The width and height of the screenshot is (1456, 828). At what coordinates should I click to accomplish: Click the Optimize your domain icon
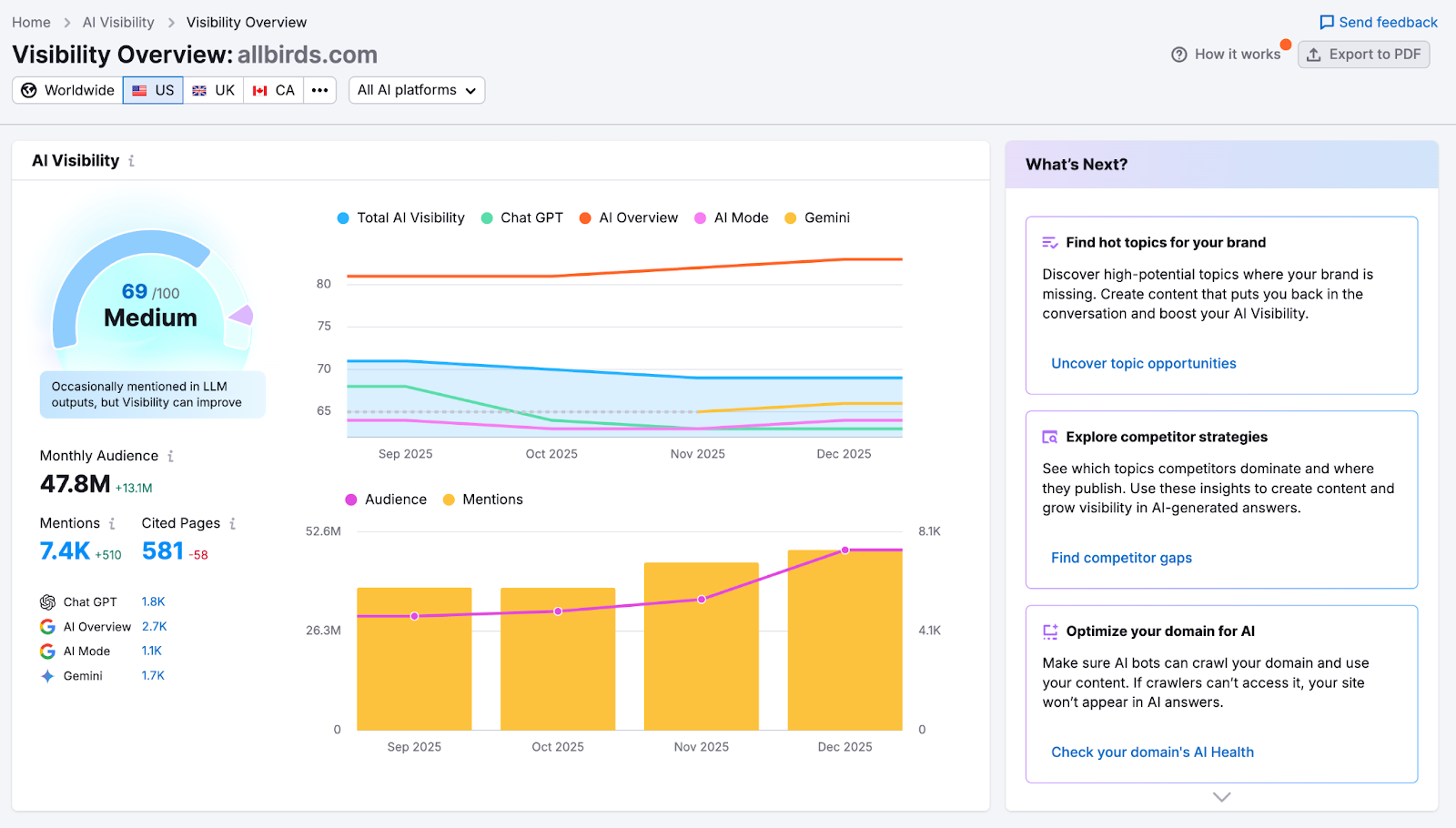pyautogui.click(x=1048, y=631)
